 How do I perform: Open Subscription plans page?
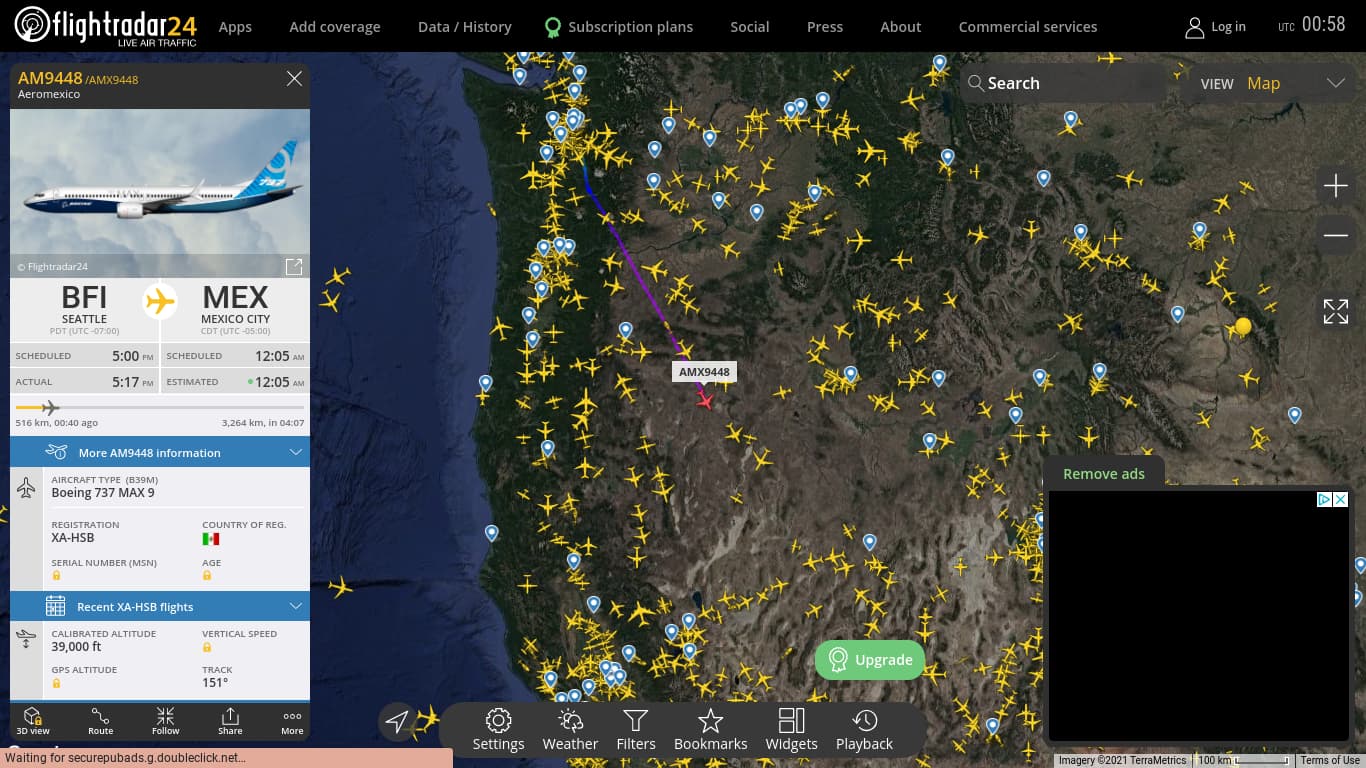[x=618, y=27]
